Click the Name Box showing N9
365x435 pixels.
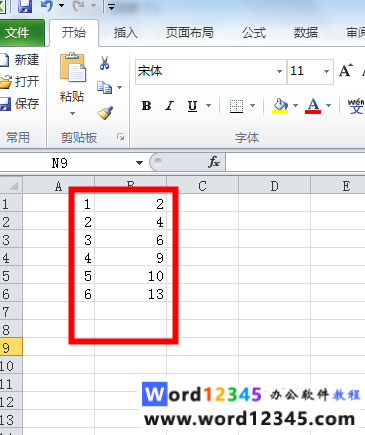pos(66,163)
